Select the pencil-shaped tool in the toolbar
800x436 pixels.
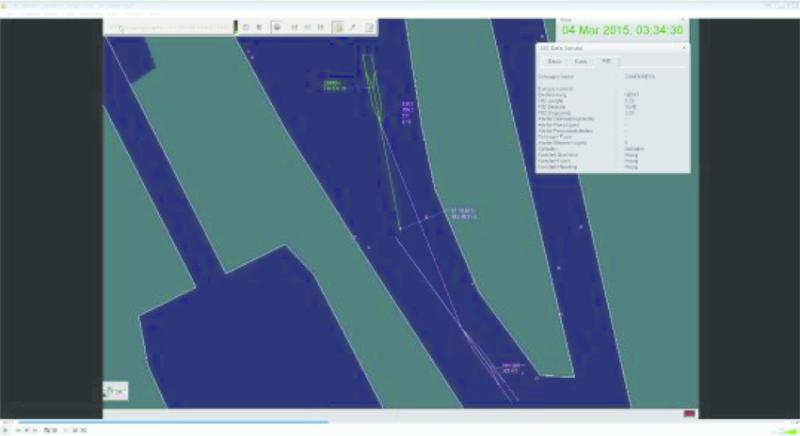(353, 27)
